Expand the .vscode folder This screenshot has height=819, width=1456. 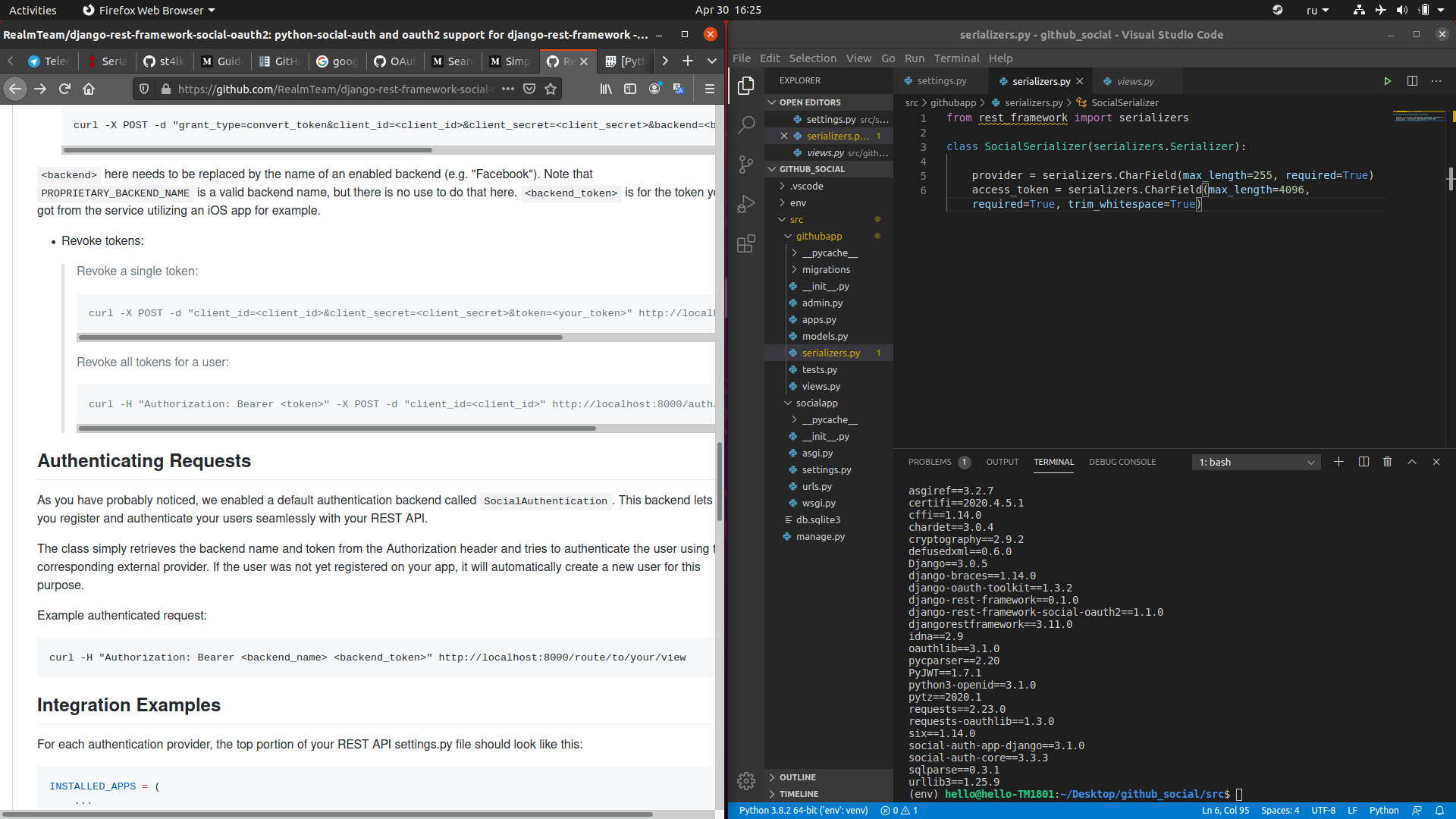click(828, 186)
